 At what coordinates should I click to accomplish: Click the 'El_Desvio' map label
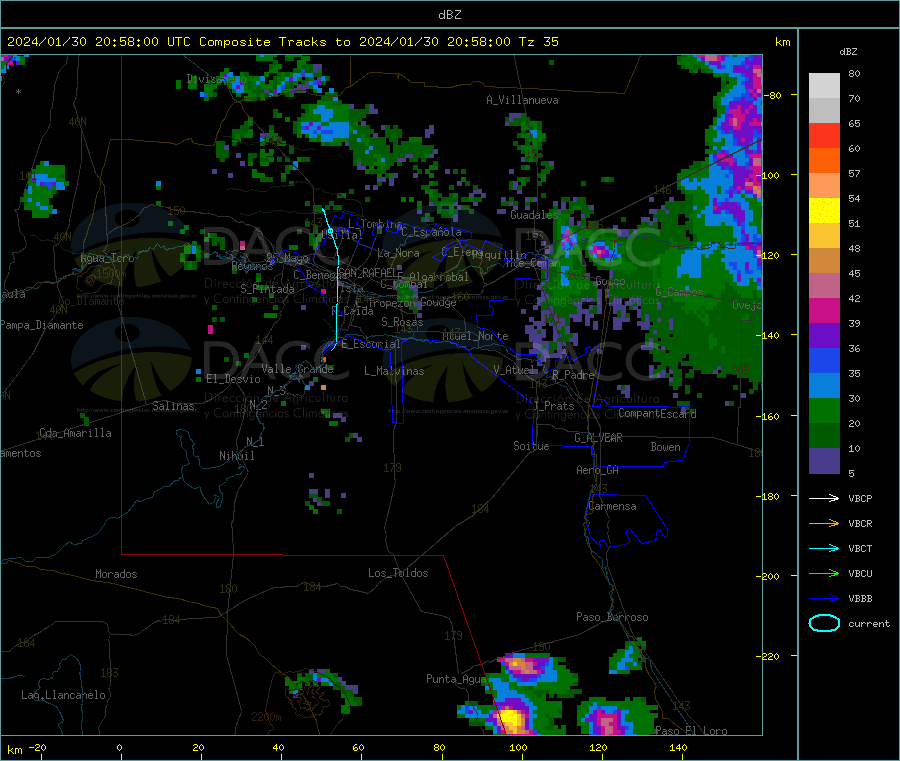234,379
